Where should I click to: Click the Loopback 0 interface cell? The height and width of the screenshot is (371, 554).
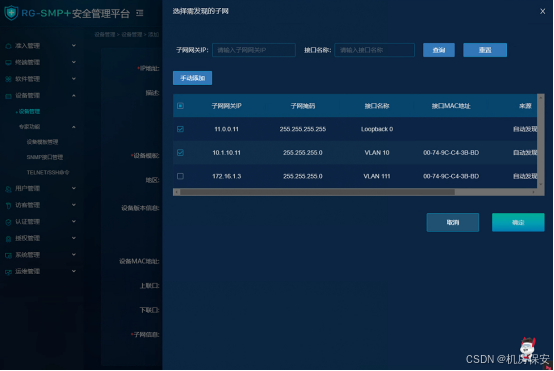(377, 129)
